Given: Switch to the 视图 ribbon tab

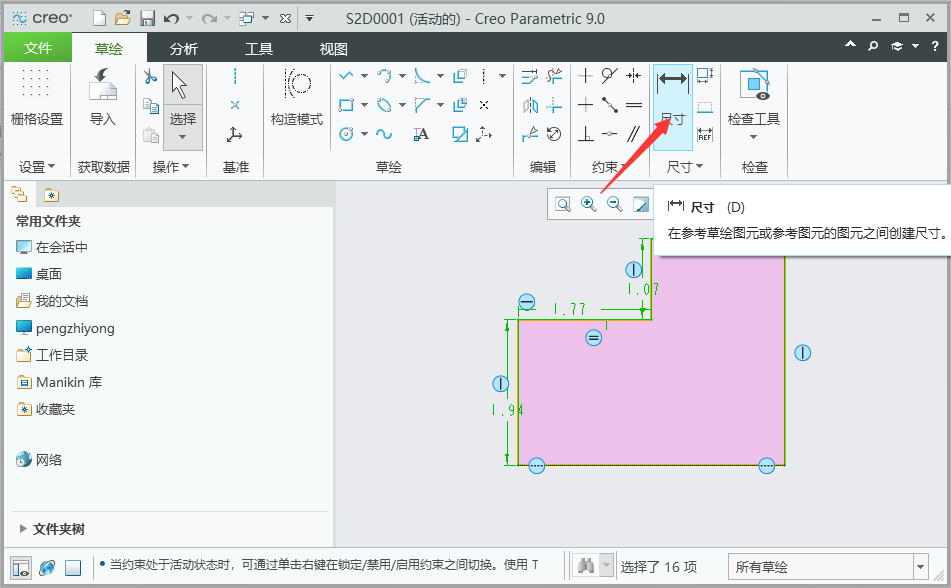Looking at the screenshot, I should coord(334,49).
